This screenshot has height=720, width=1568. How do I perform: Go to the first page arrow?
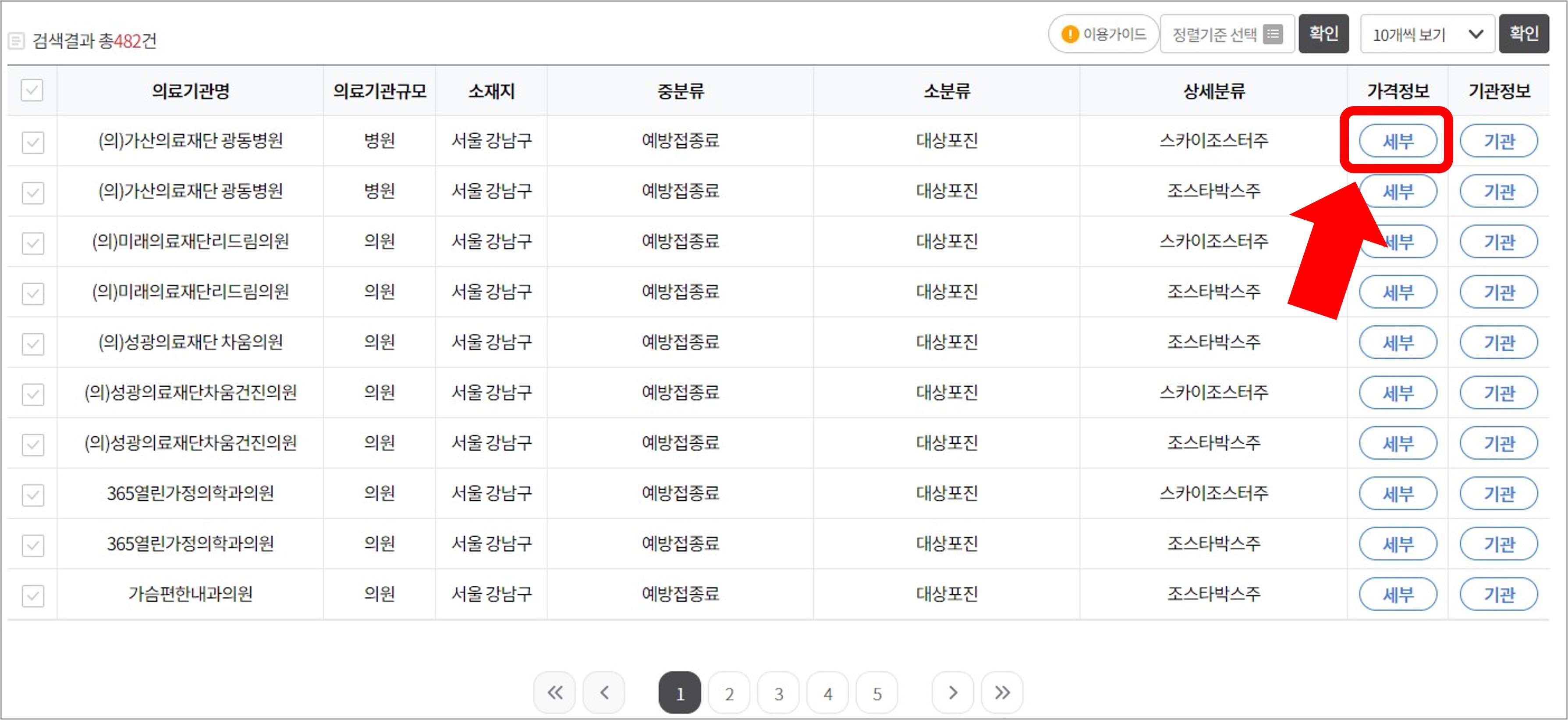[x=554, y=692]
